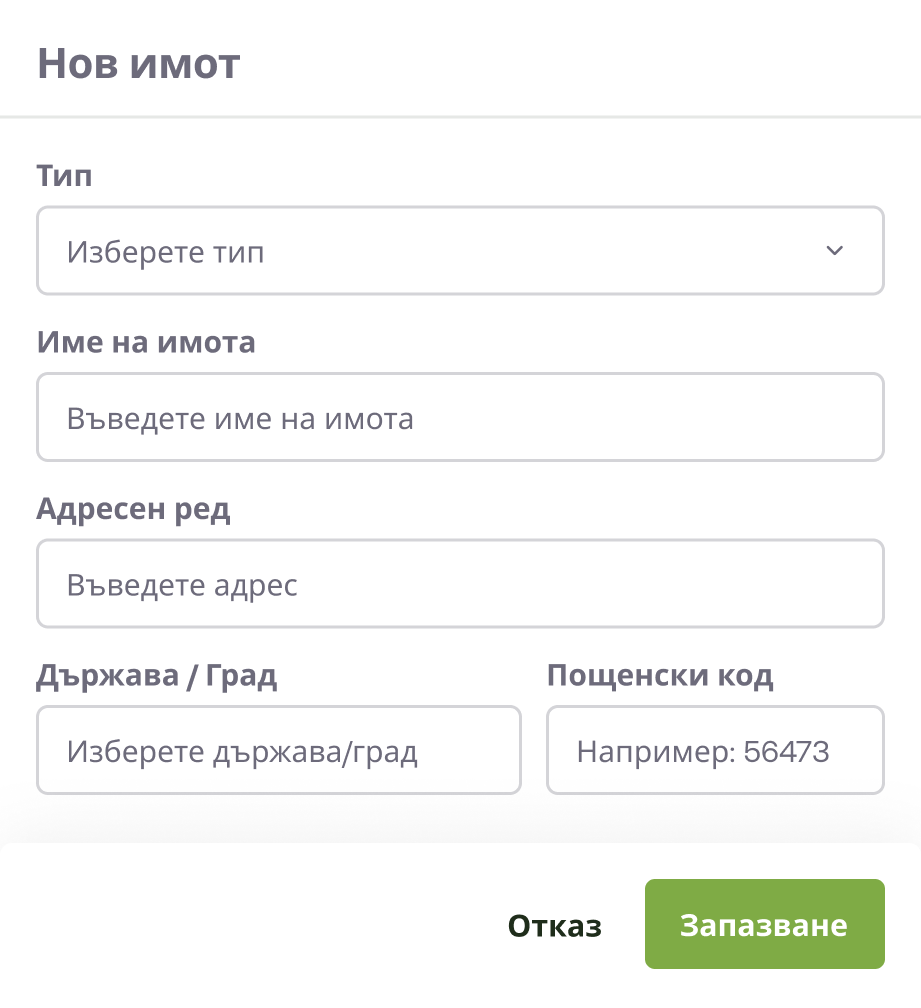Click the "Пощенски код" heading

(660, 676)
